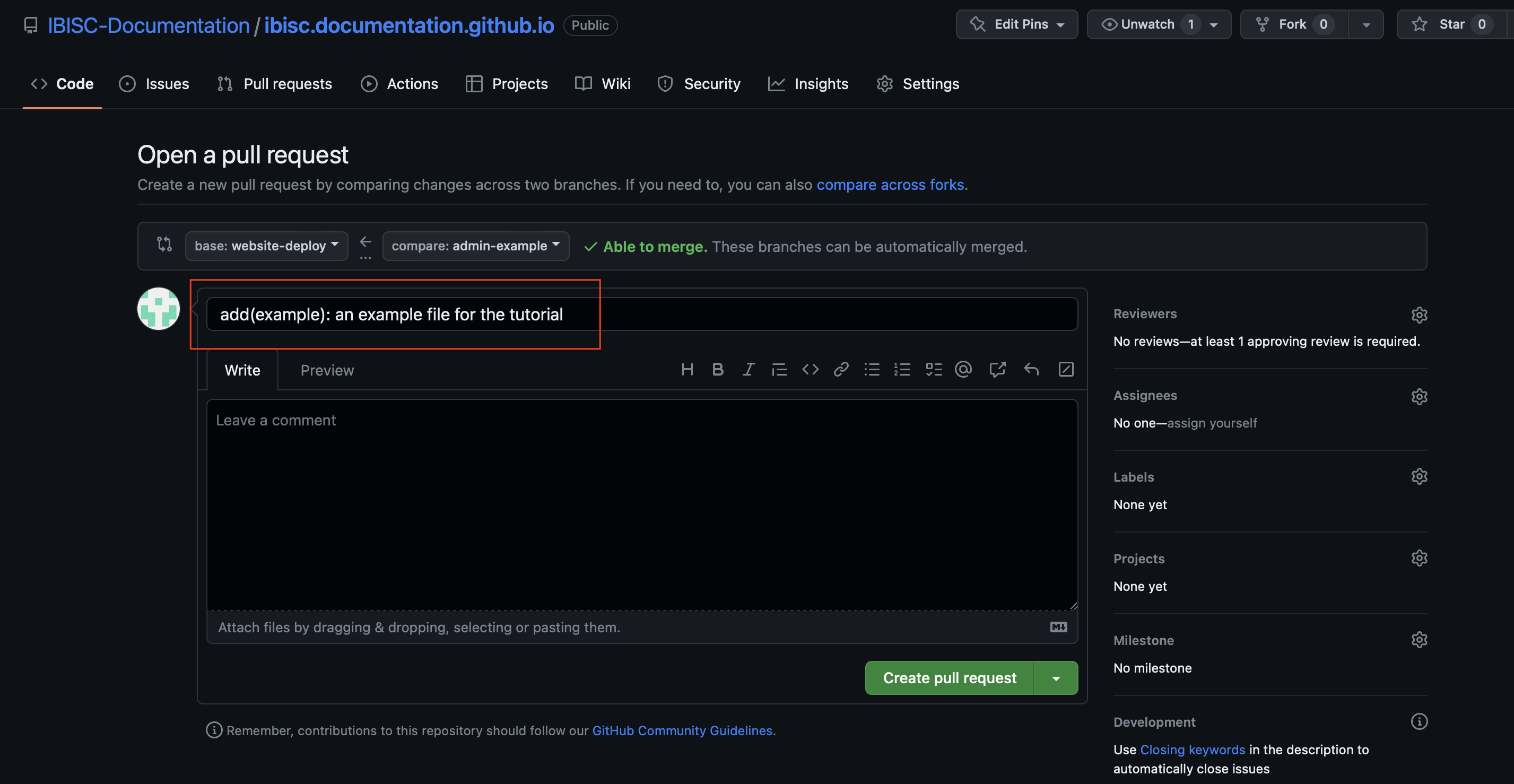1514x784 pixels.
Task: Insert a task list with checklist icon
Action: click(x=933, y=369)
